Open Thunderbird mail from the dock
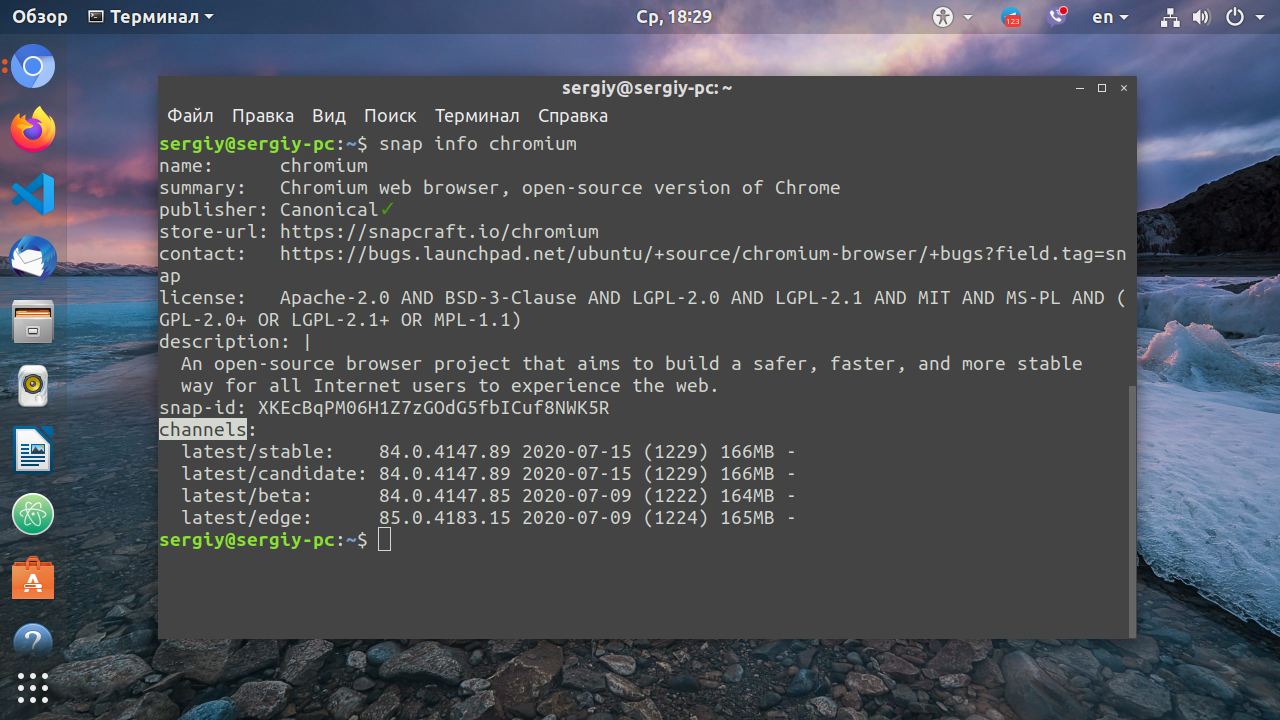The height and width of the screenshot is (720, 1280). coord(33,258)
